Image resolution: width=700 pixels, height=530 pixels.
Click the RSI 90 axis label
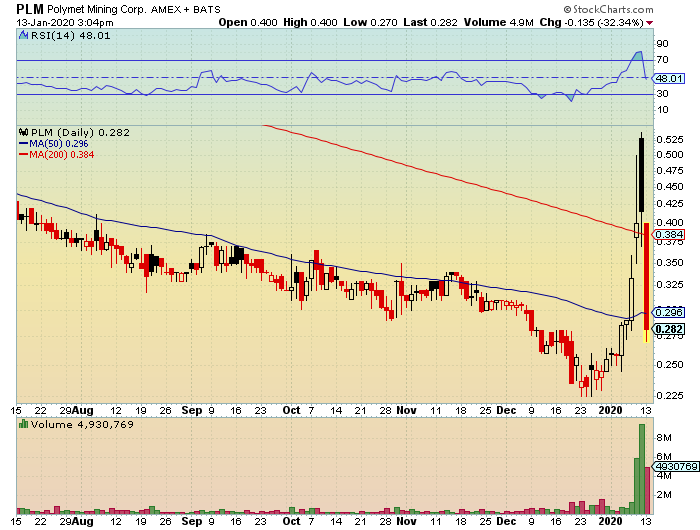[x=662, y=44]
